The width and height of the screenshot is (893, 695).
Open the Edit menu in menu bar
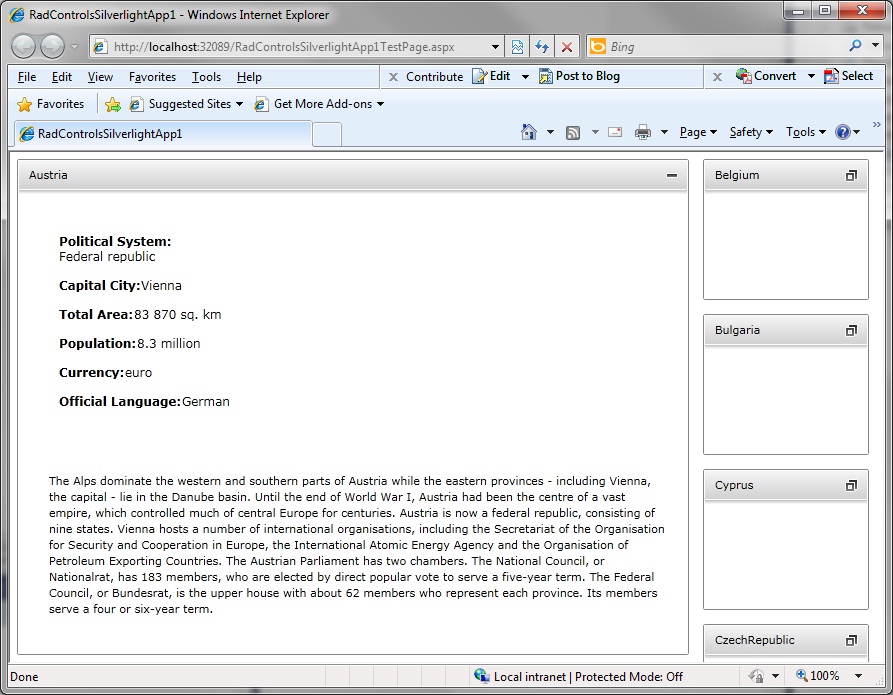62,77
